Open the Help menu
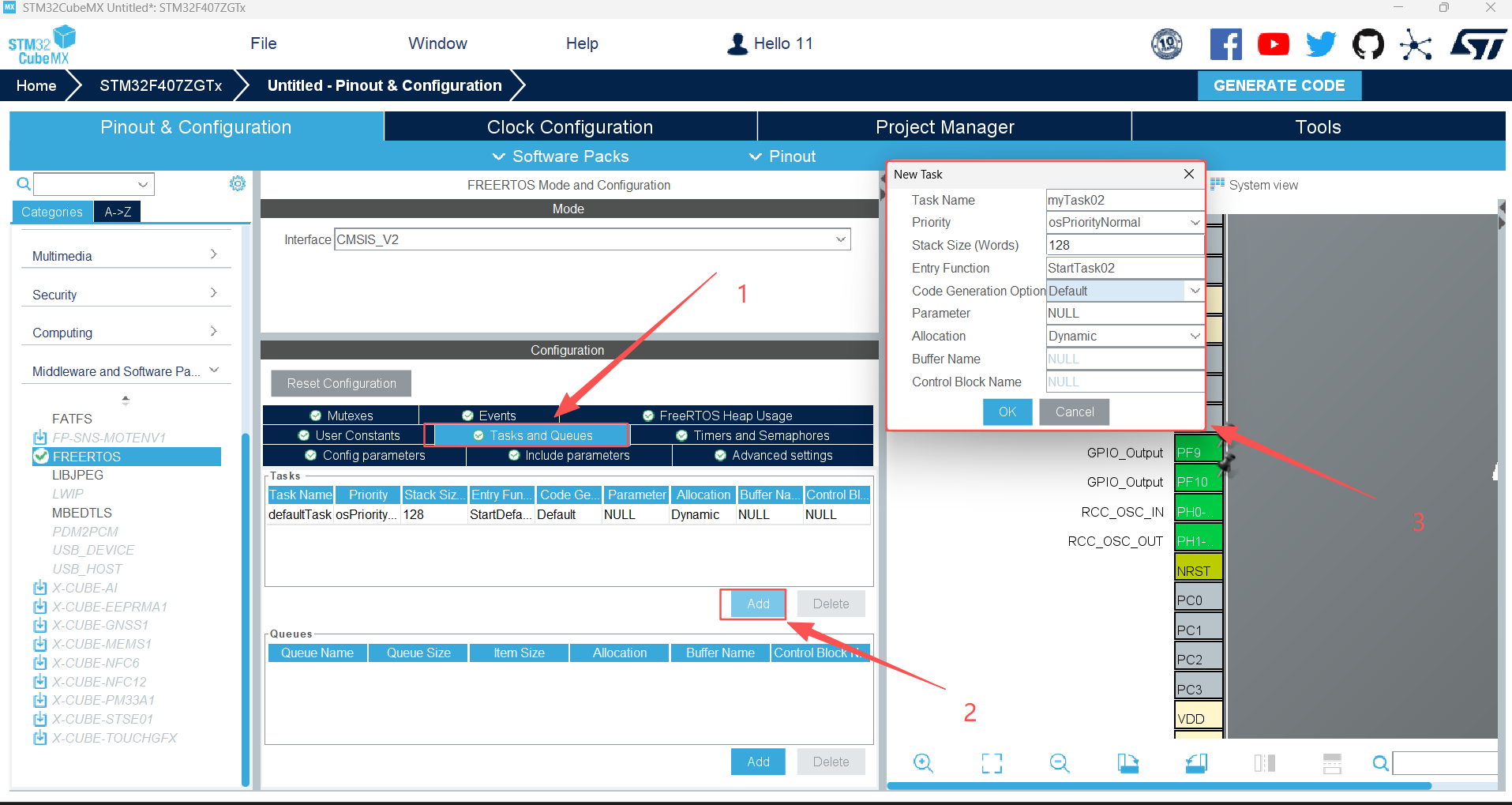 (582, 43)
